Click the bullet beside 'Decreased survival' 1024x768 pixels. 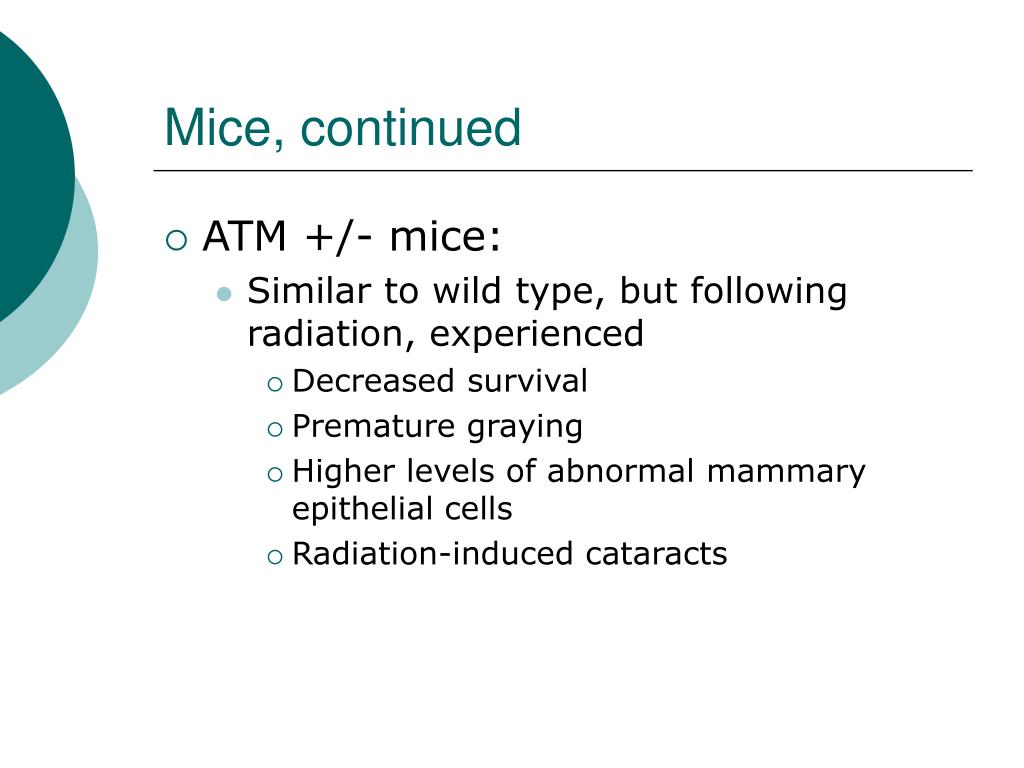click(275, 385)
